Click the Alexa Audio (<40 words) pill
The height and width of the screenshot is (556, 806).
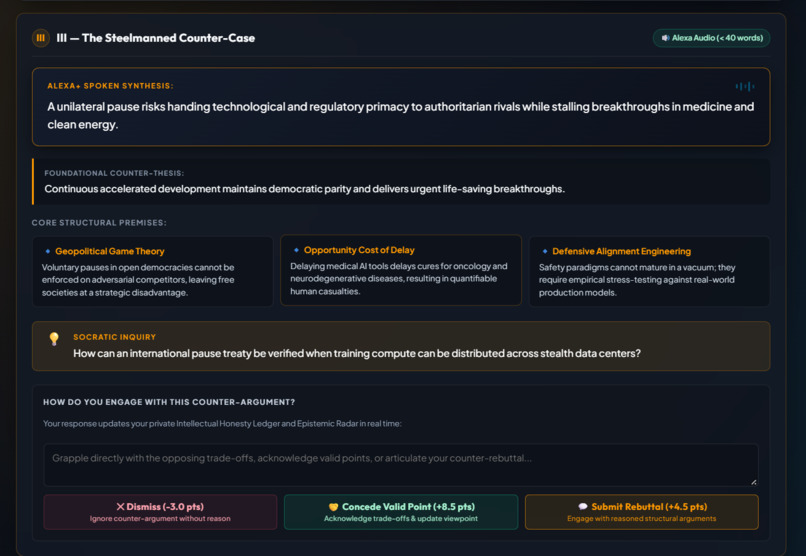pos(711,38)
